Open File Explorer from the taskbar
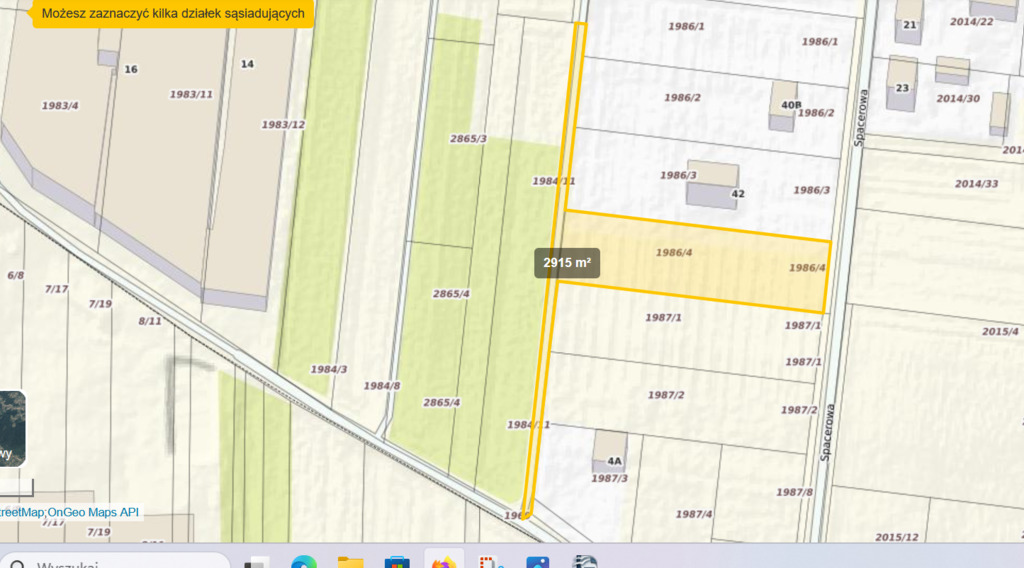Image resolution: width=1024 pixels, height=568 pixels. (x=350, y=562)
